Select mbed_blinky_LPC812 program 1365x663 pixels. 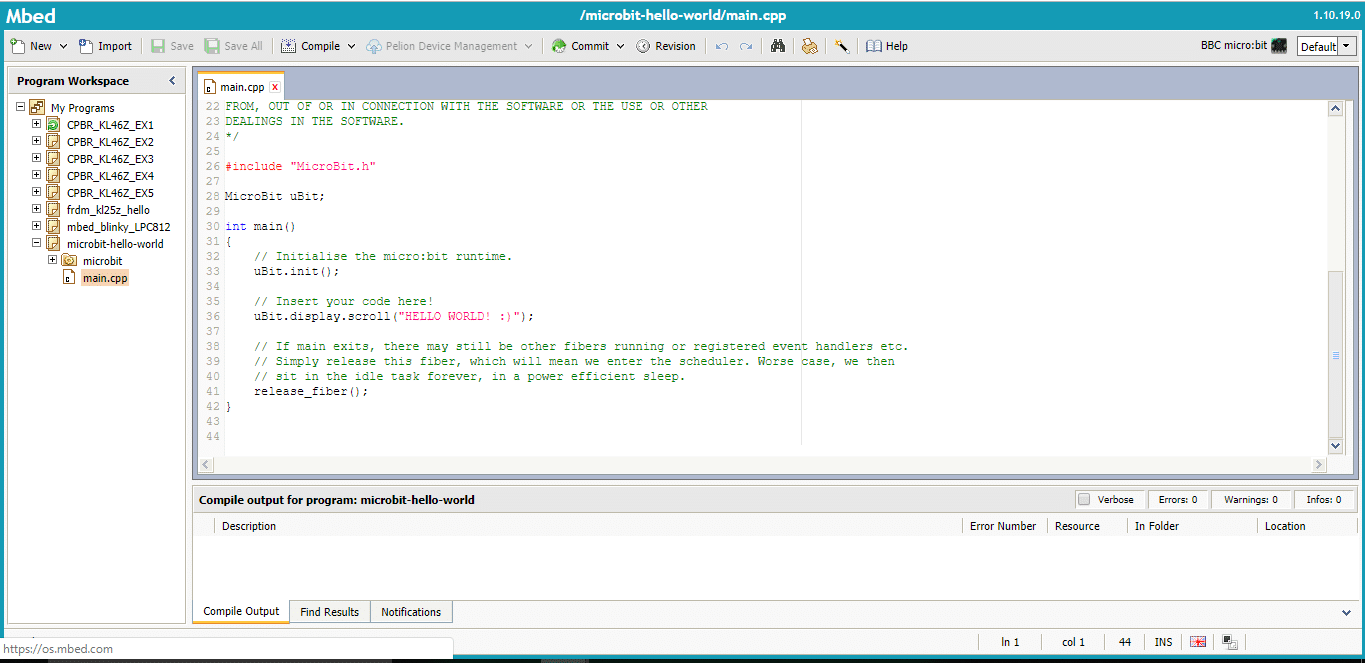118,227
